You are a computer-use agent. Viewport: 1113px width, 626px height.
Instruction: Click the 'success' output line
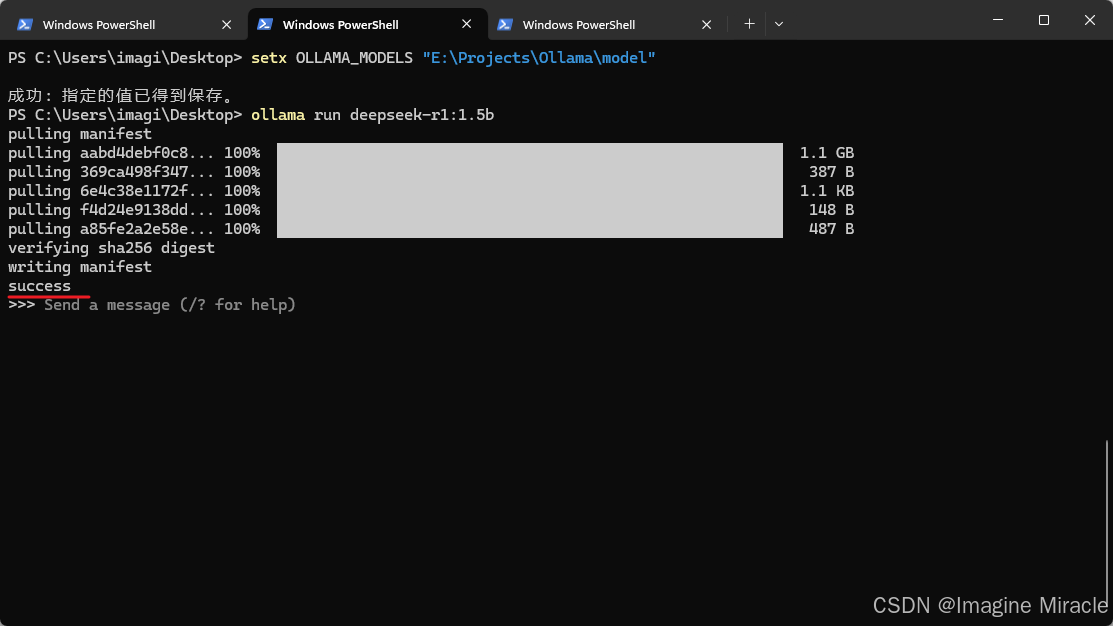tap(40, 286)
